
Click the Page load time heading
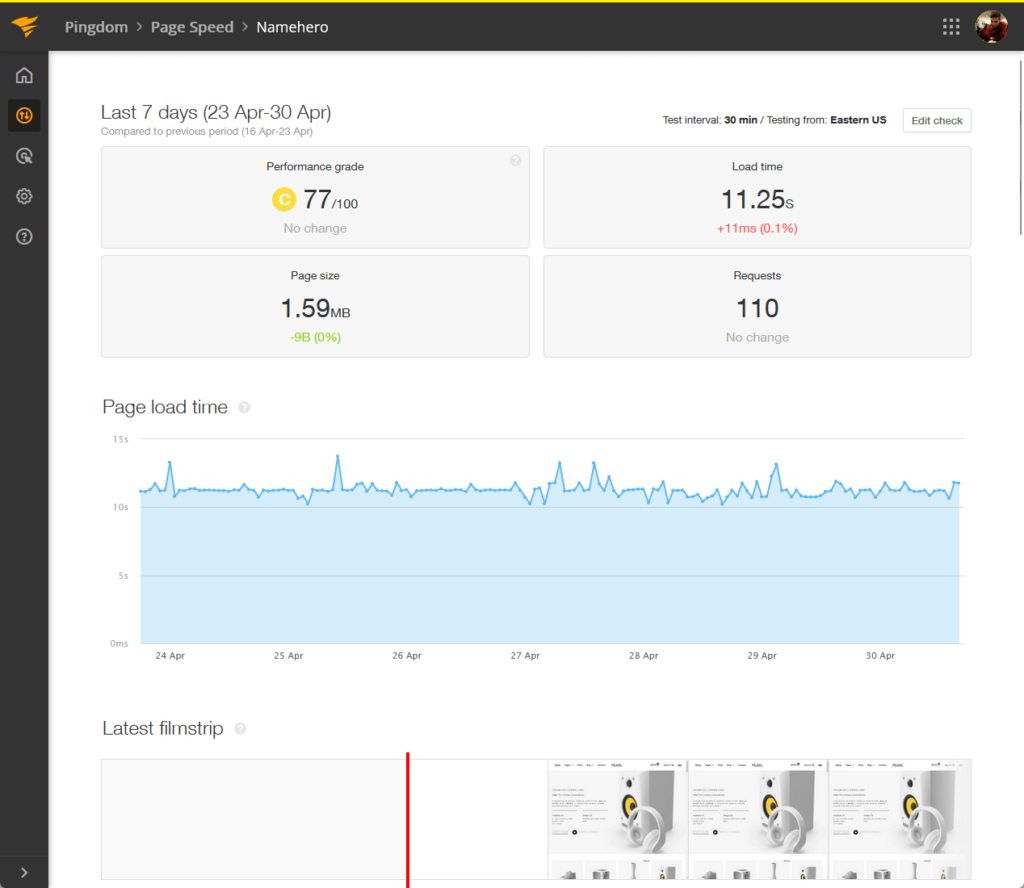tap(165, 407)
